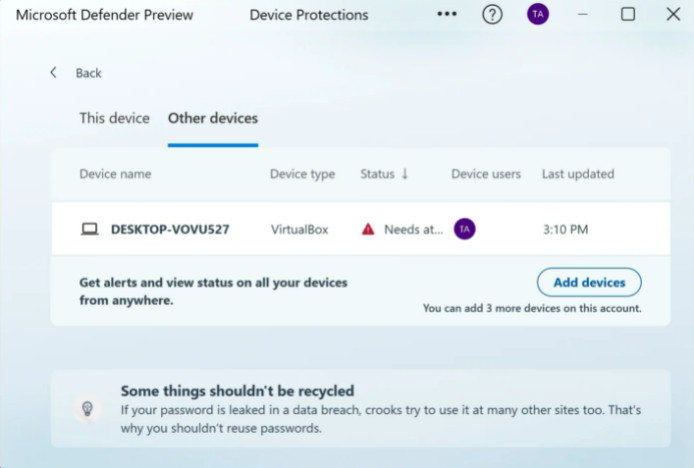Click the Device type column header

302,174
